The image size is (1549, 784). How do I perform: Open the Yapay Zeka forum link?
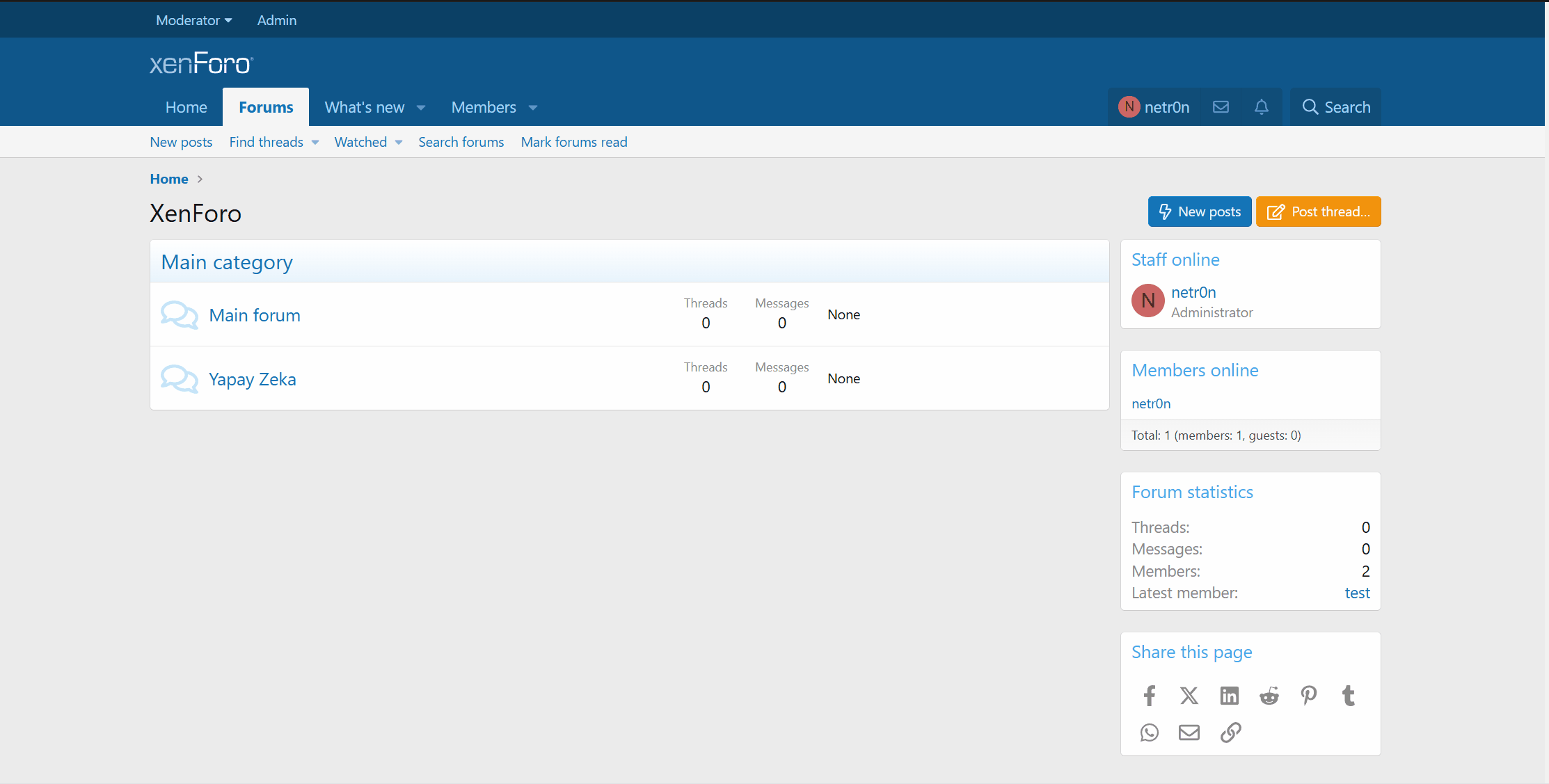253,379
